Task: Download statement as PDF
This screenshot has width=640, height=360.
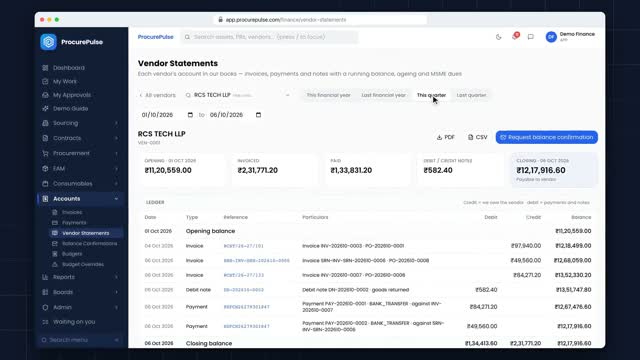Action: coord(446,137)
